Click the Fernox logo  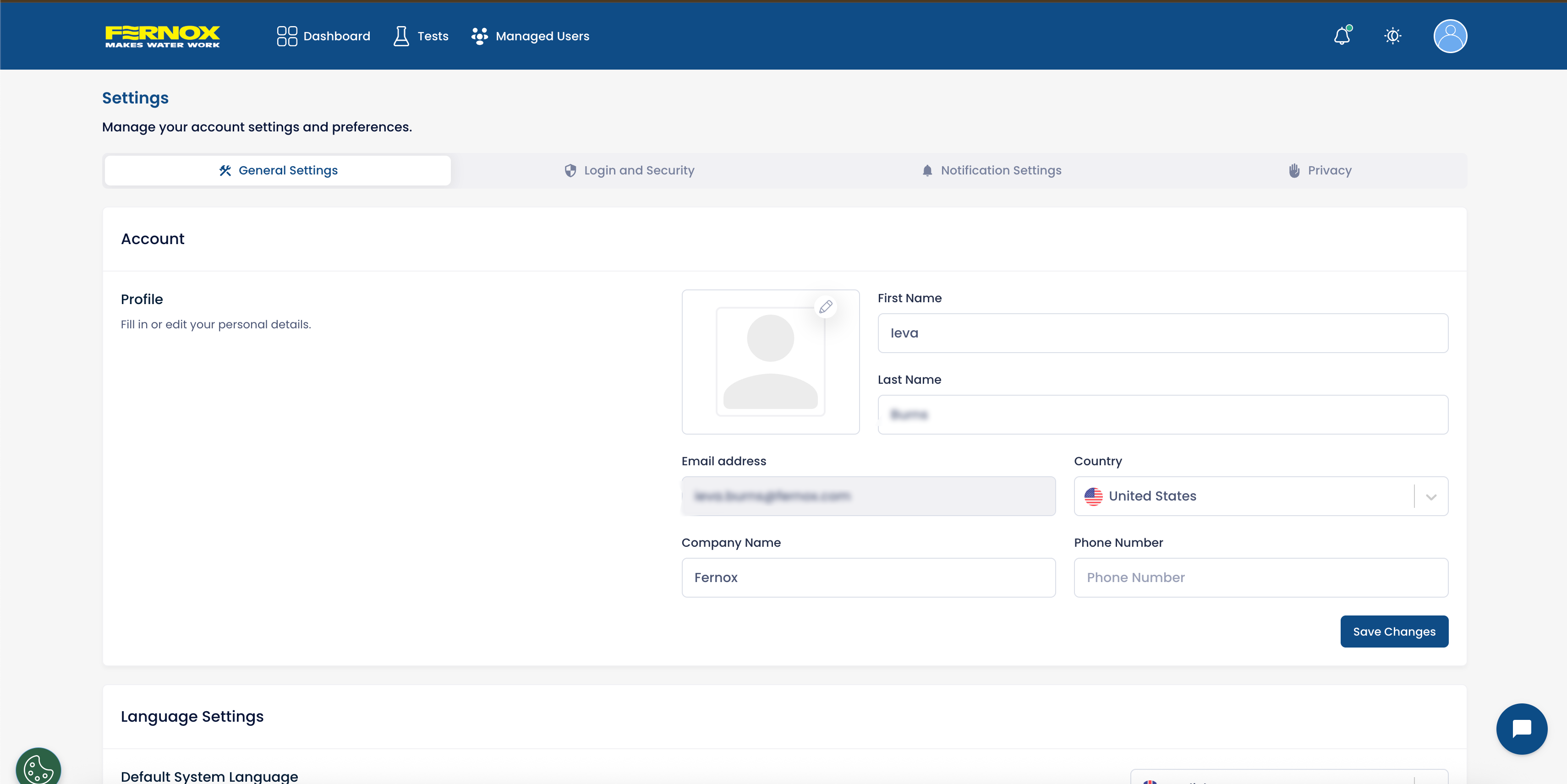click(162, 36)
